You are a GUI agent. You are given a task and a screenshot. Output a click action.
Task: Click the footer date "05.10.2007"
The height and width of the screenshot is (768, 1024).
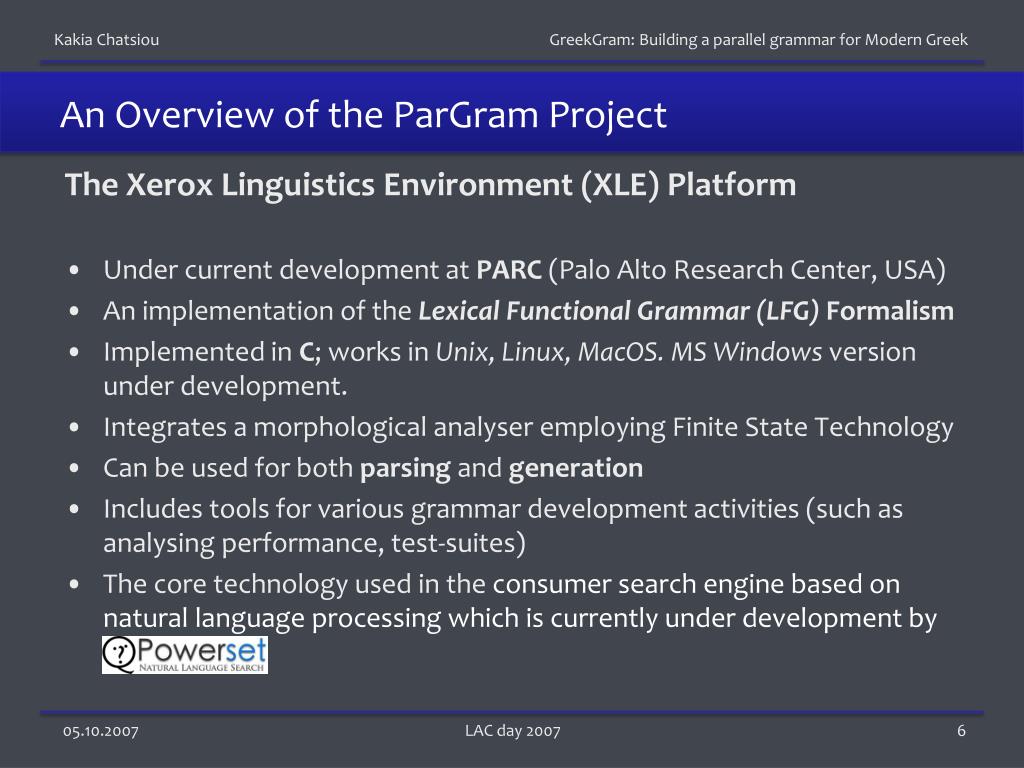[101, 731]
